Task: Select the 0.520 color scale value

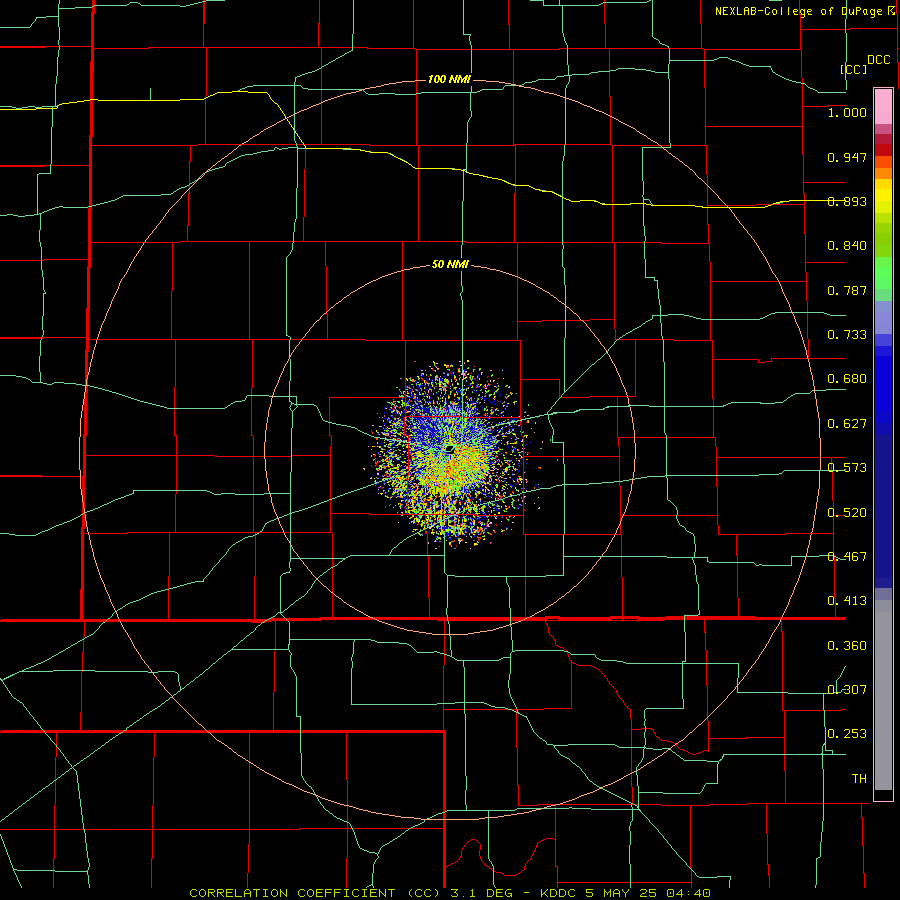Action: [x=847, y=513]
